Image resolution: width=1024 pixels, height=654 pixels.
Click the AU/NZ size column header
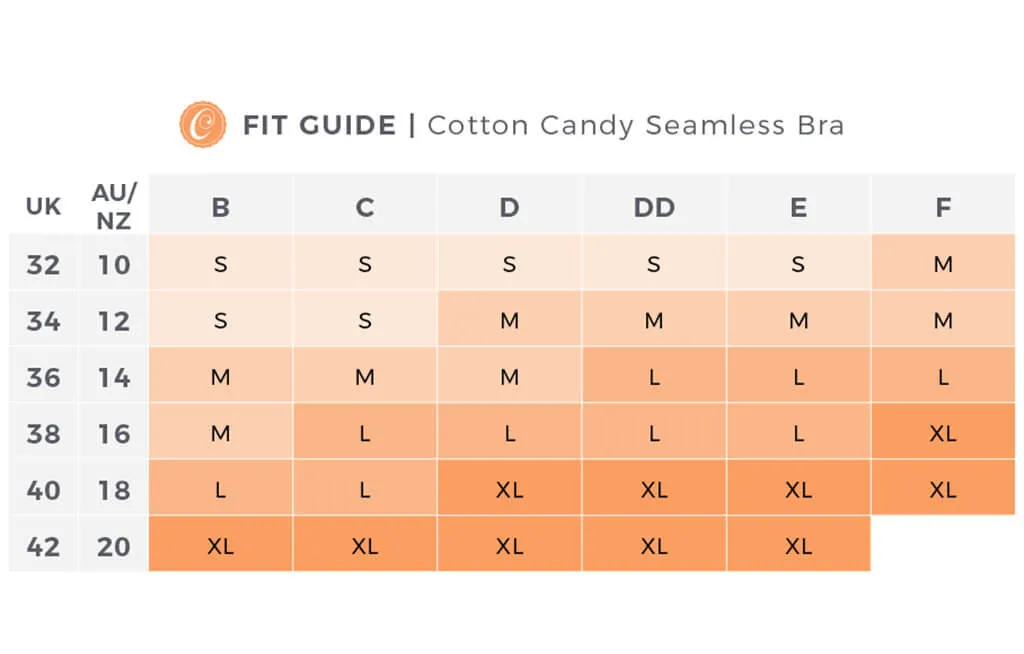(114, 206)
